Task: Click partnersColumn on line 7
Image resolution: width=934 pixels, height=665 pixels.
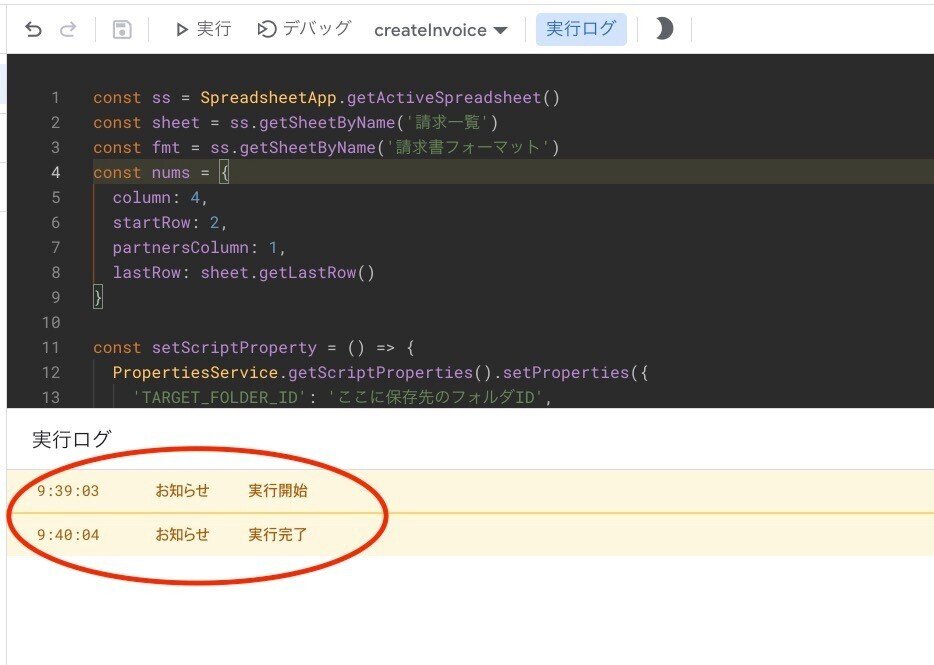Action: (x=180, y=247)
